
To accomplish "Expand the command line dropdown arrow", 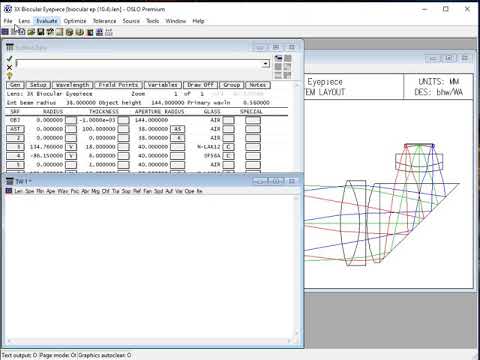I will [x=265, y=64].
